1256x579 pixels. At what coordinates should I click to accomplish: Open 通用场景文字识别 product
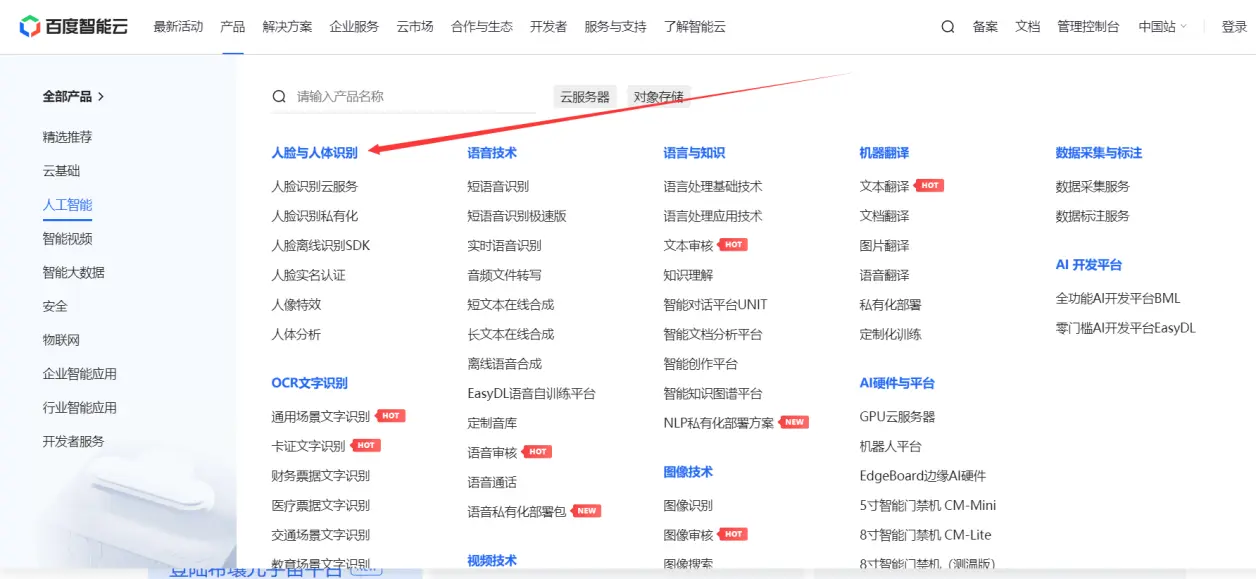320,416
